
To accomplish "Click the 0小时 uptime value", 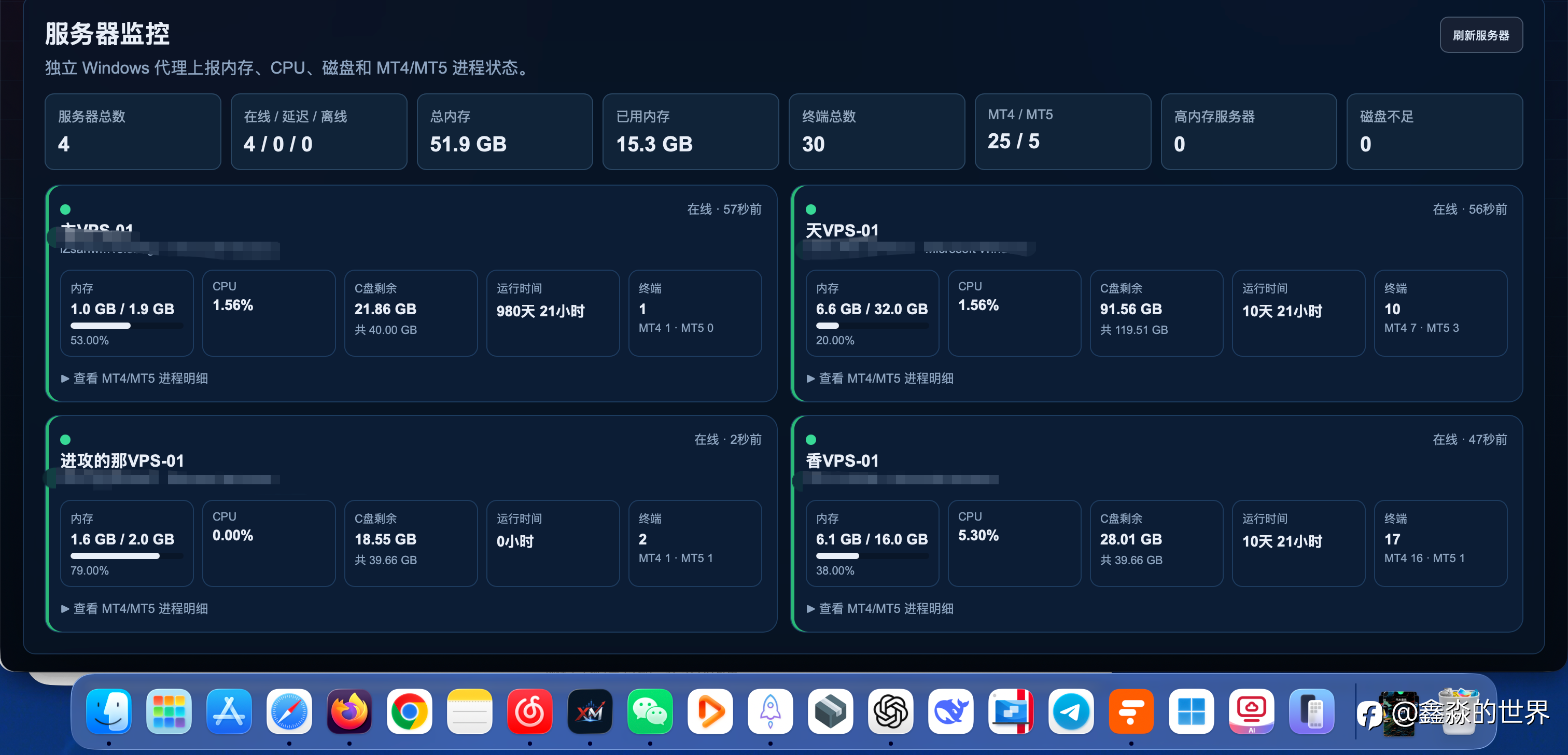I will 515,541.
